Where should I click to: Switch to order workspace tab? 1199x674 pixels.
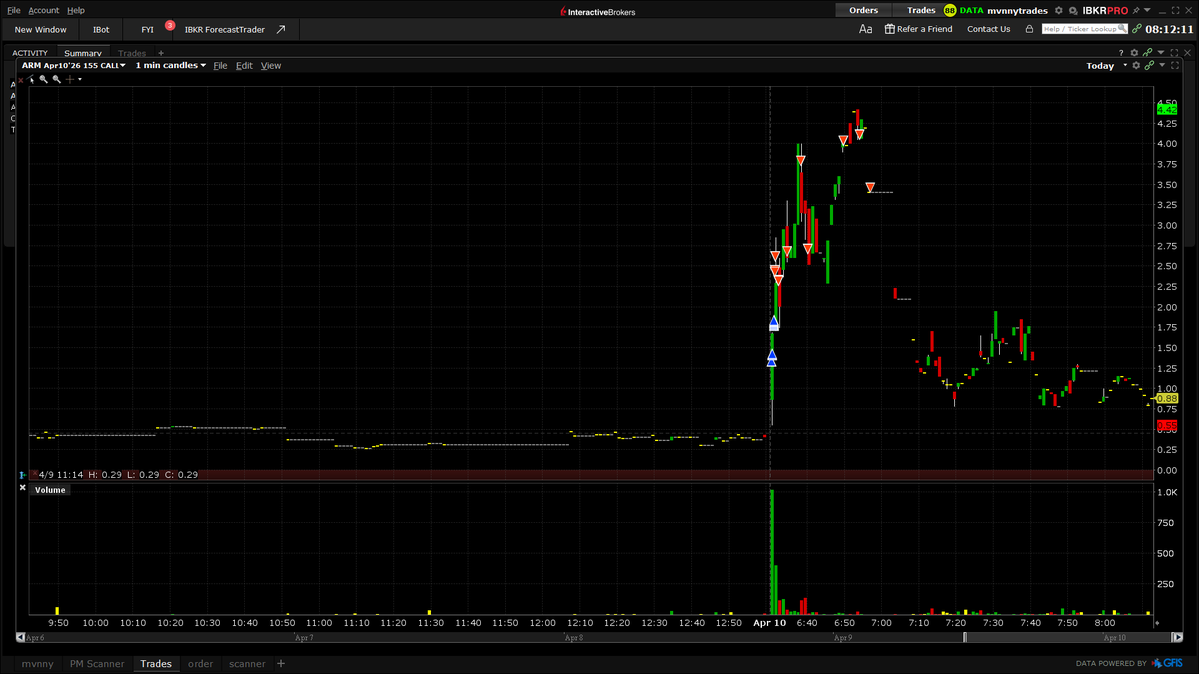[x=200, y=664]
